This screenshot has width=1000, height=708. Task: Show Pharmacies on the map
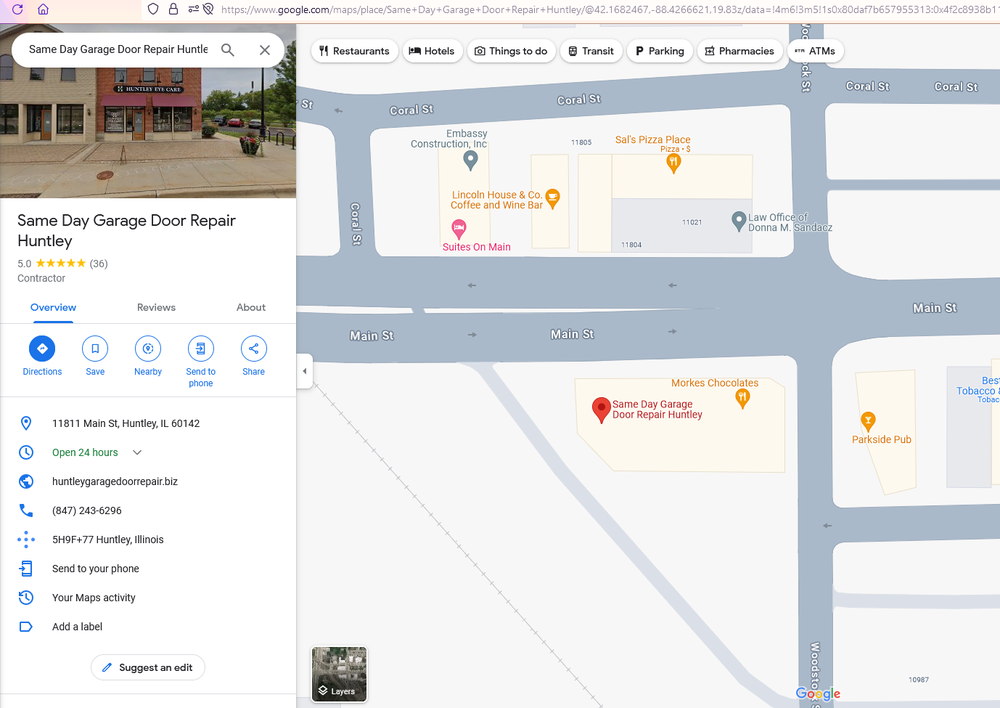(x=739, y=51)
